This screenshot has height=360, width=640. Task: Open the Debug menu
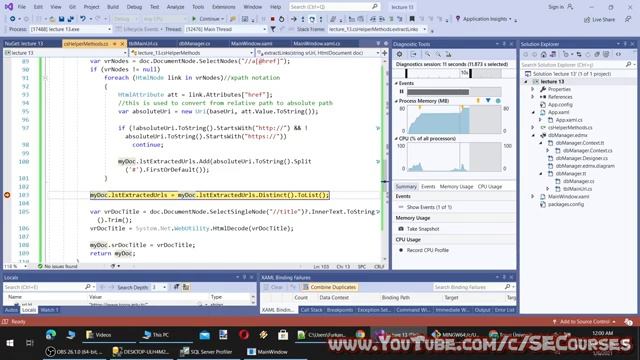coord(134,7)
